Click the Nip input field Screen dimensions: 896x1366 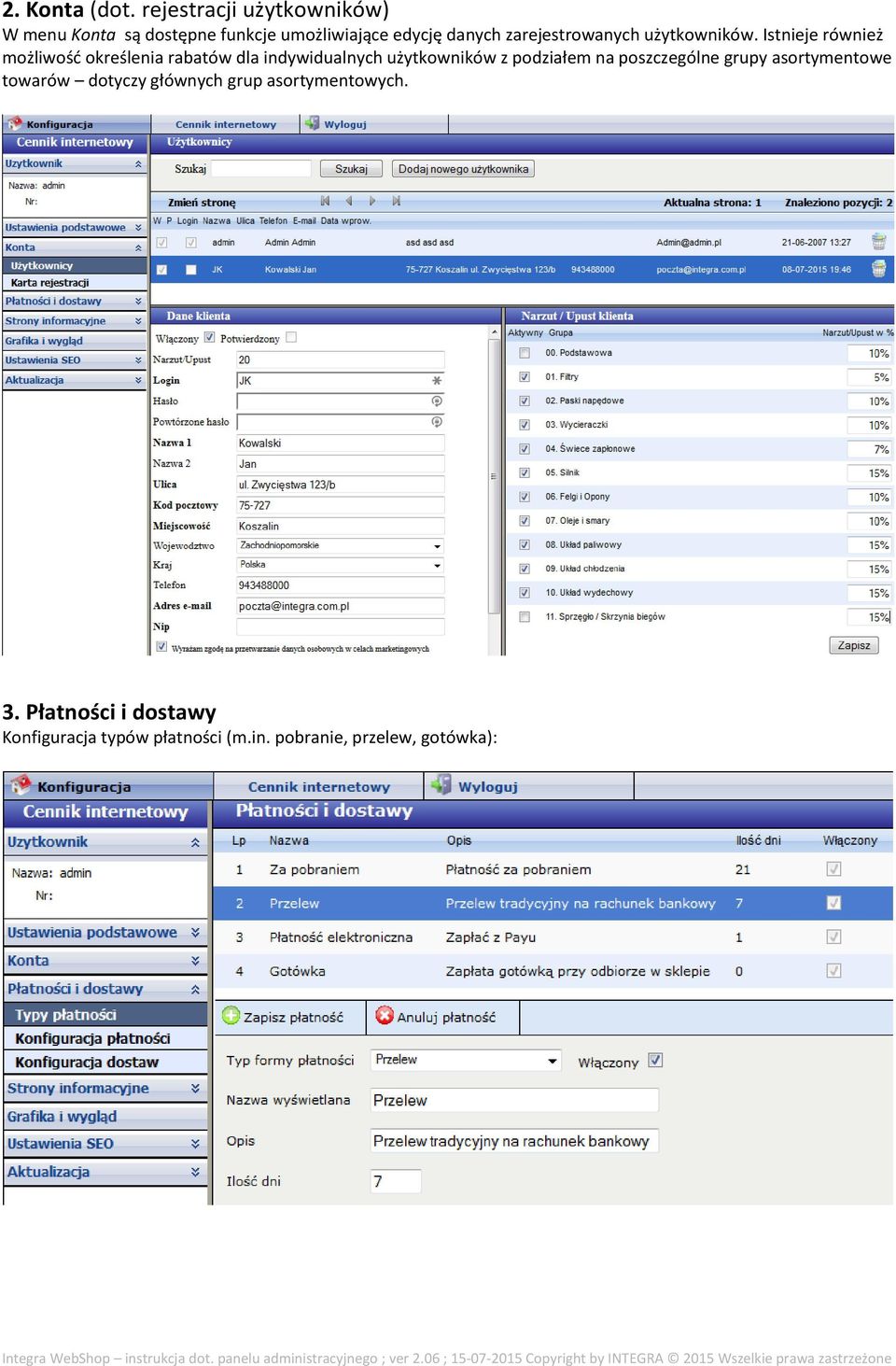tap(340, 627)
